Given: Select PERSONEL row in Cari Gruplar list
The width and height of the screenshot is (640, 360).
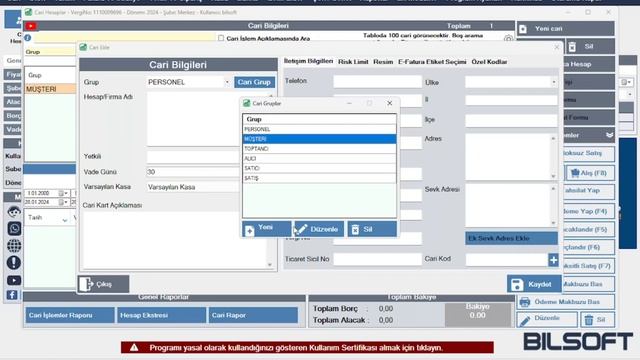Looking at the screenshot, I should 319,129.
